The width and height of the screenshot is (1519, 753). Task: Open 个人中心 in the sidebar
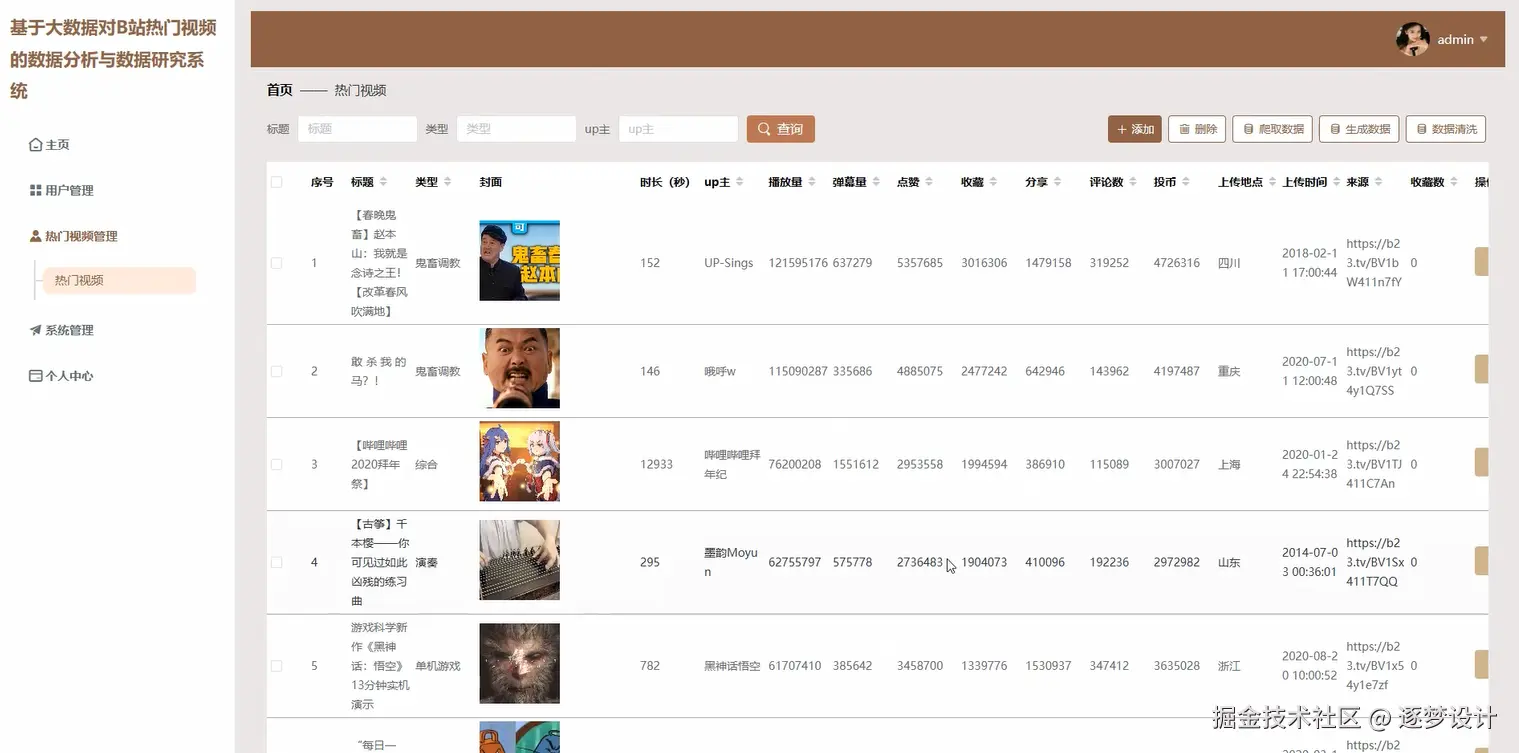(x=61, y=376)
